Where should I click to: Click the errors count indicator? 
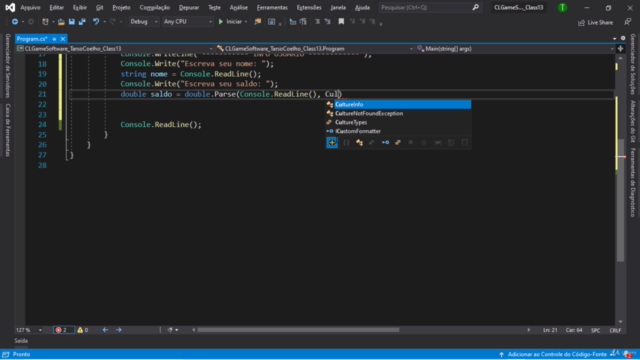63,330
